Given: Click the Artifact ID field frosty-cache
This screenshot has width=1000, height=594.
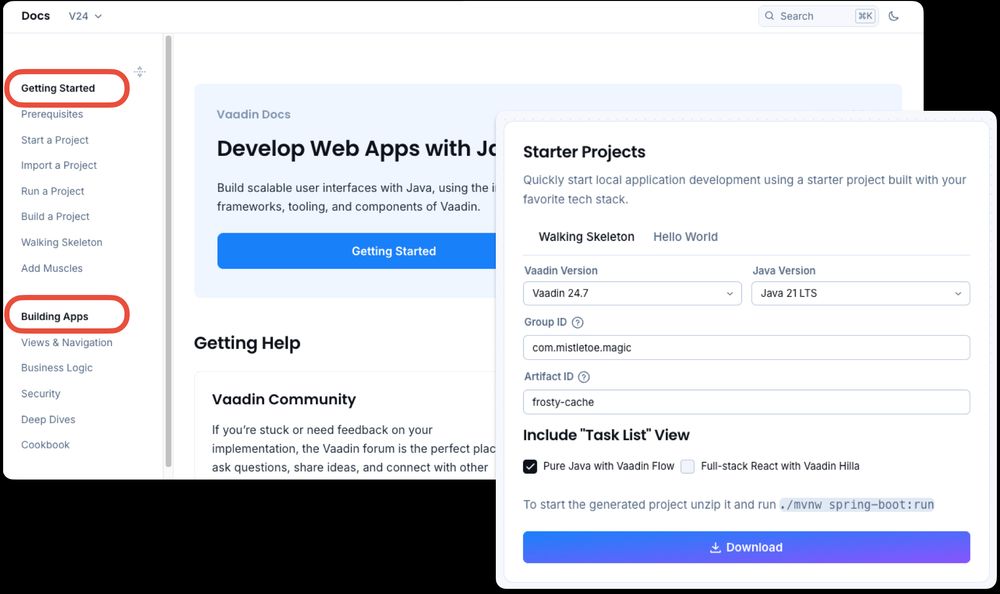Looking at the screenshot, I should point(746,402).
